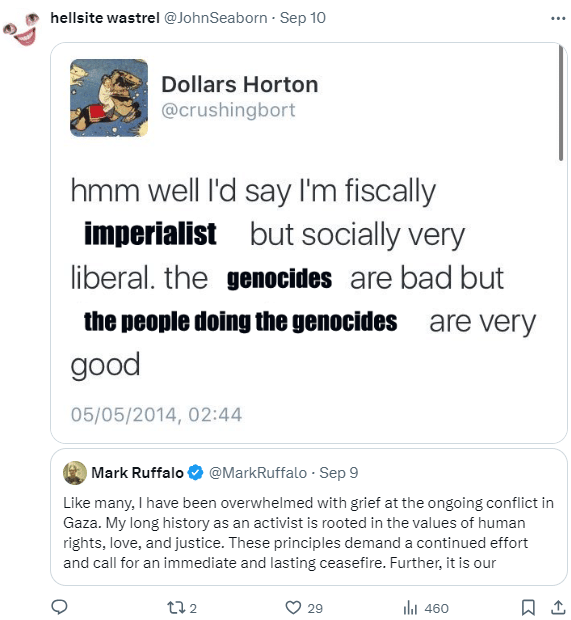This screenshot has width=571, height=620.
Task: Click Dollars Horton's avatar image
Action: coord(109,98)
